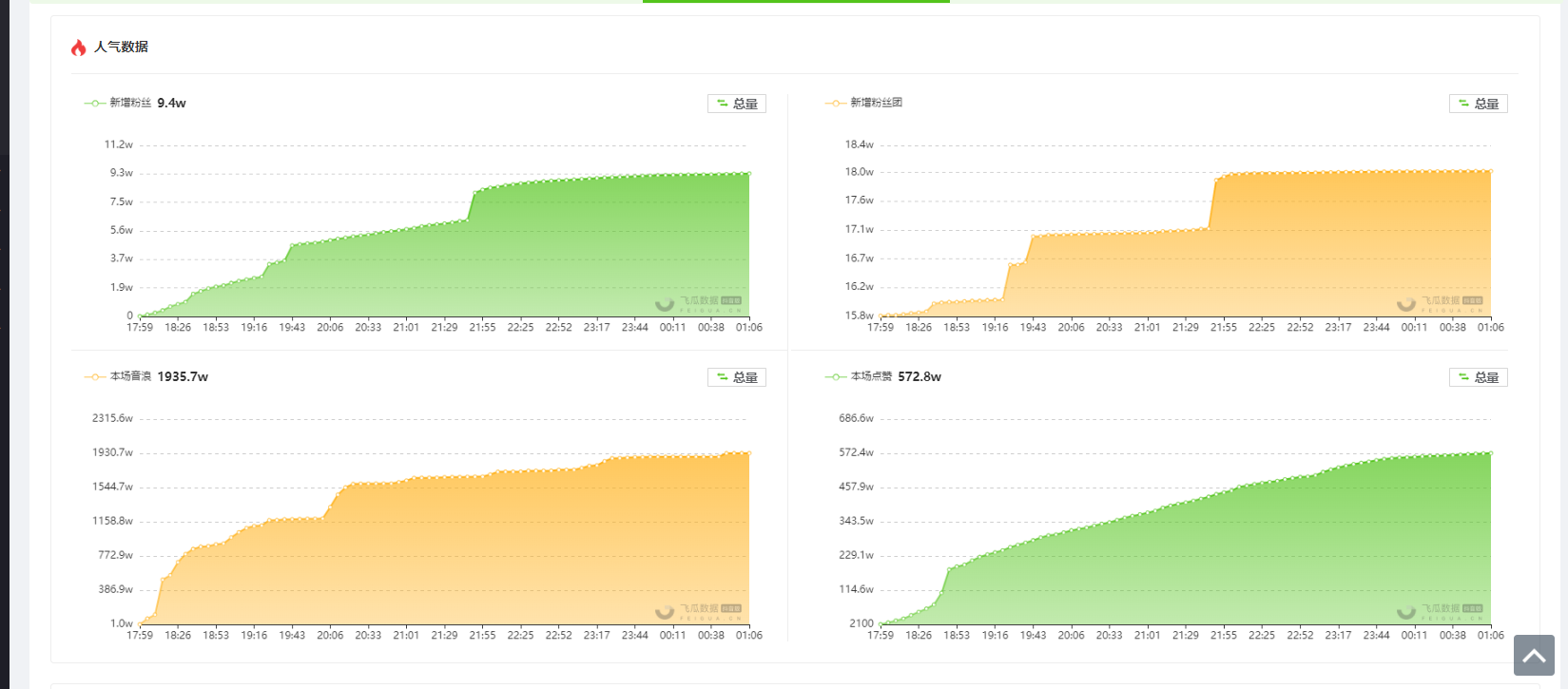Click 总量 button on 新增粉丝 chart
Viewport: 1568px width, 689px height.
pos(737,104)
